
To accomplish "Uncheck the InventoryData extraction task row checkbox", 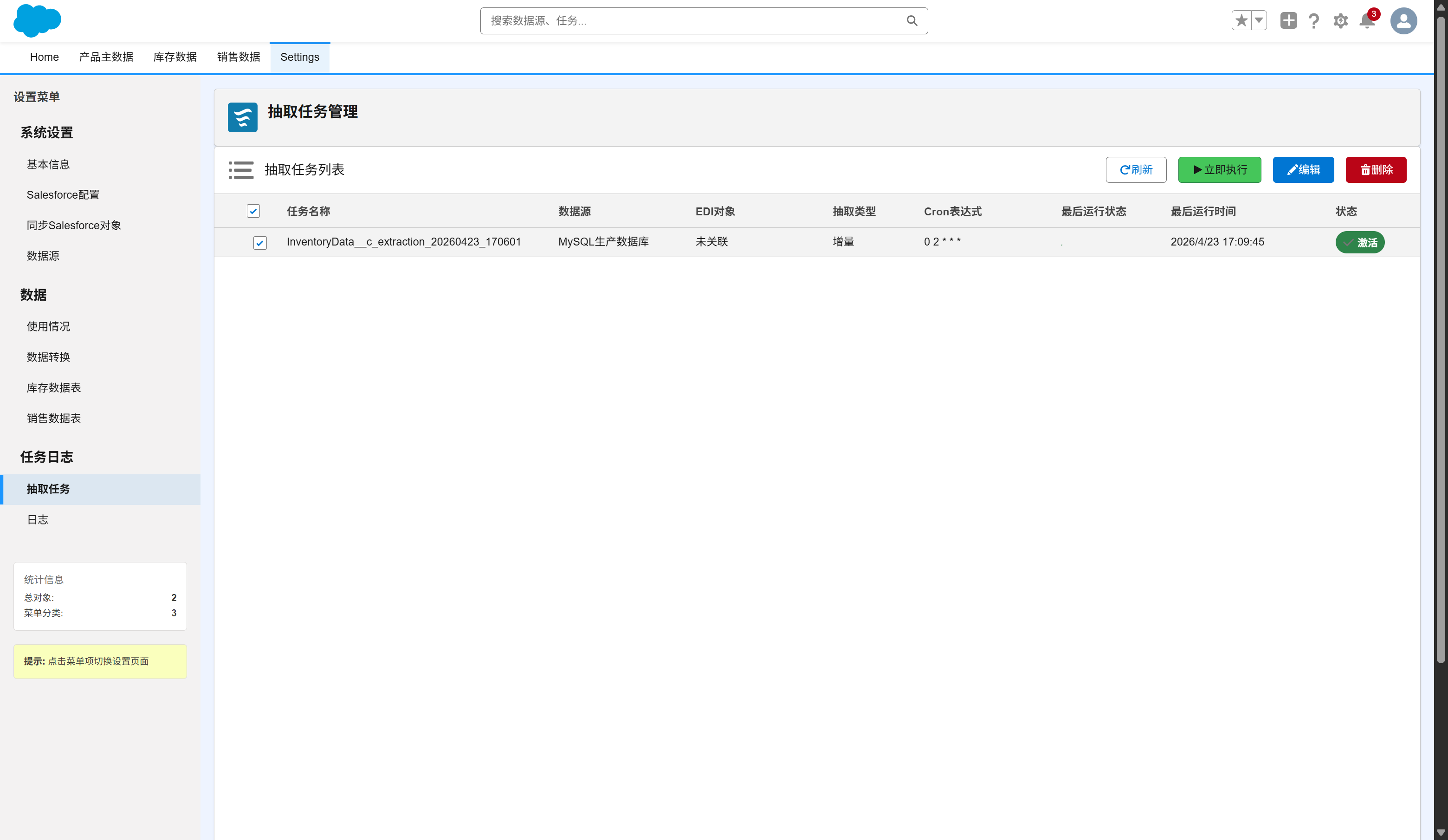I will 260,242.
